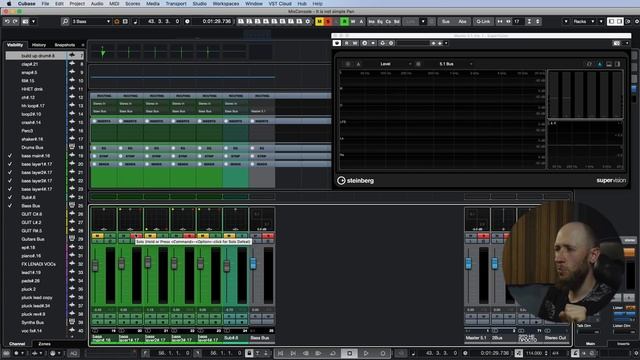Screen dimensions: 640x360
Task: Select FX LENADI VOCs in visibility list
Action: pyautogui.click(x=38, y=264)
